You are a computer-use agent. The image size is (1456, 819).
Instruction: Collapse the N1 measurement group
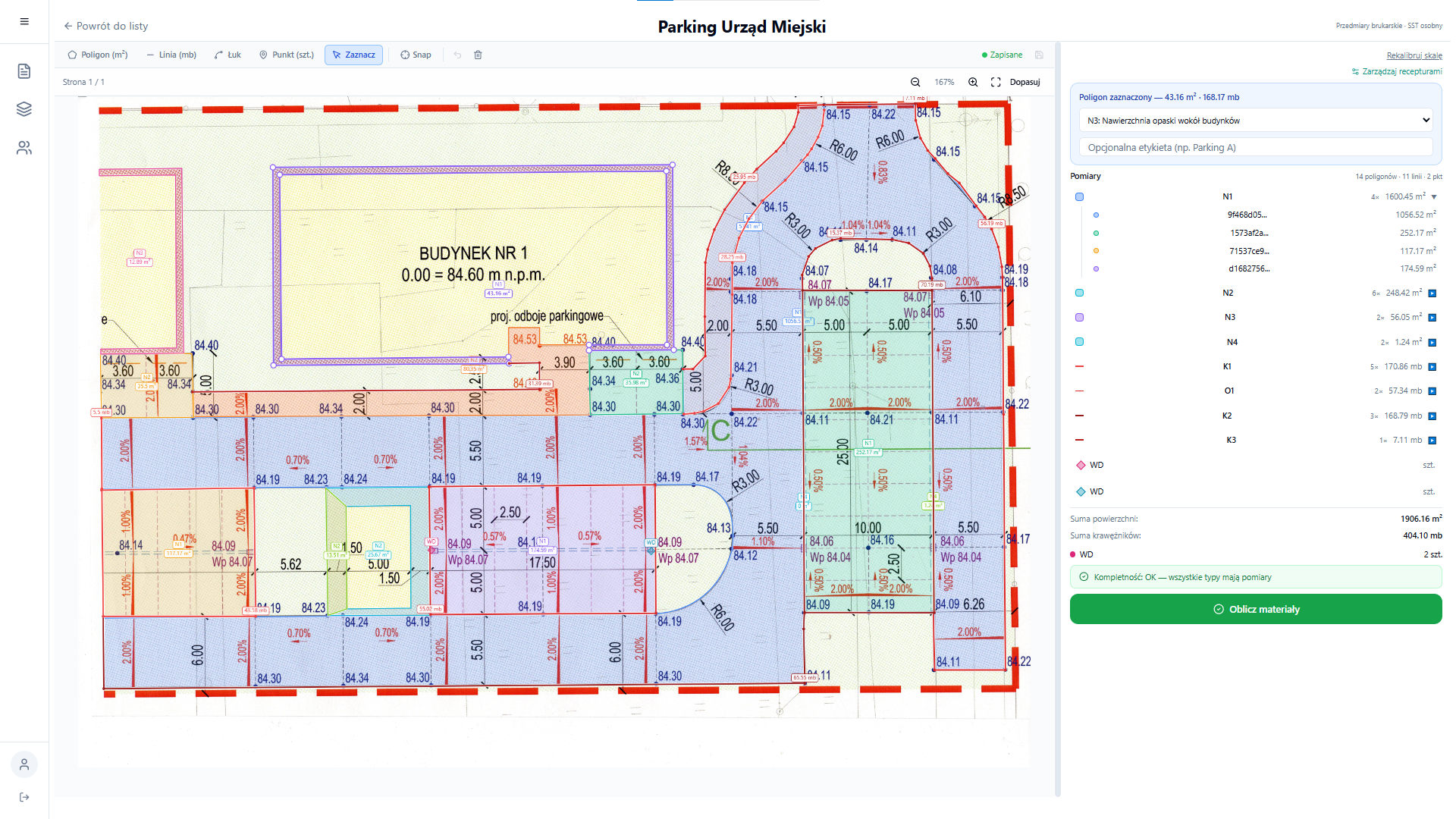(x=1434, y=197)
